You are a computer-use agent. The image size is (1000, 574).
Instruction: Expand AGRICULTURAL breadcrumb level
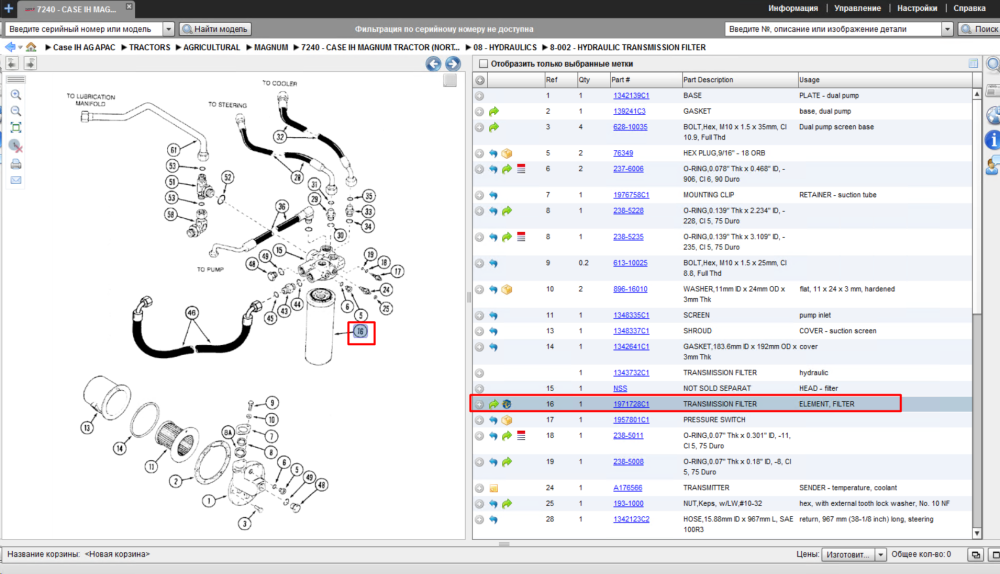tap(179, 47)
